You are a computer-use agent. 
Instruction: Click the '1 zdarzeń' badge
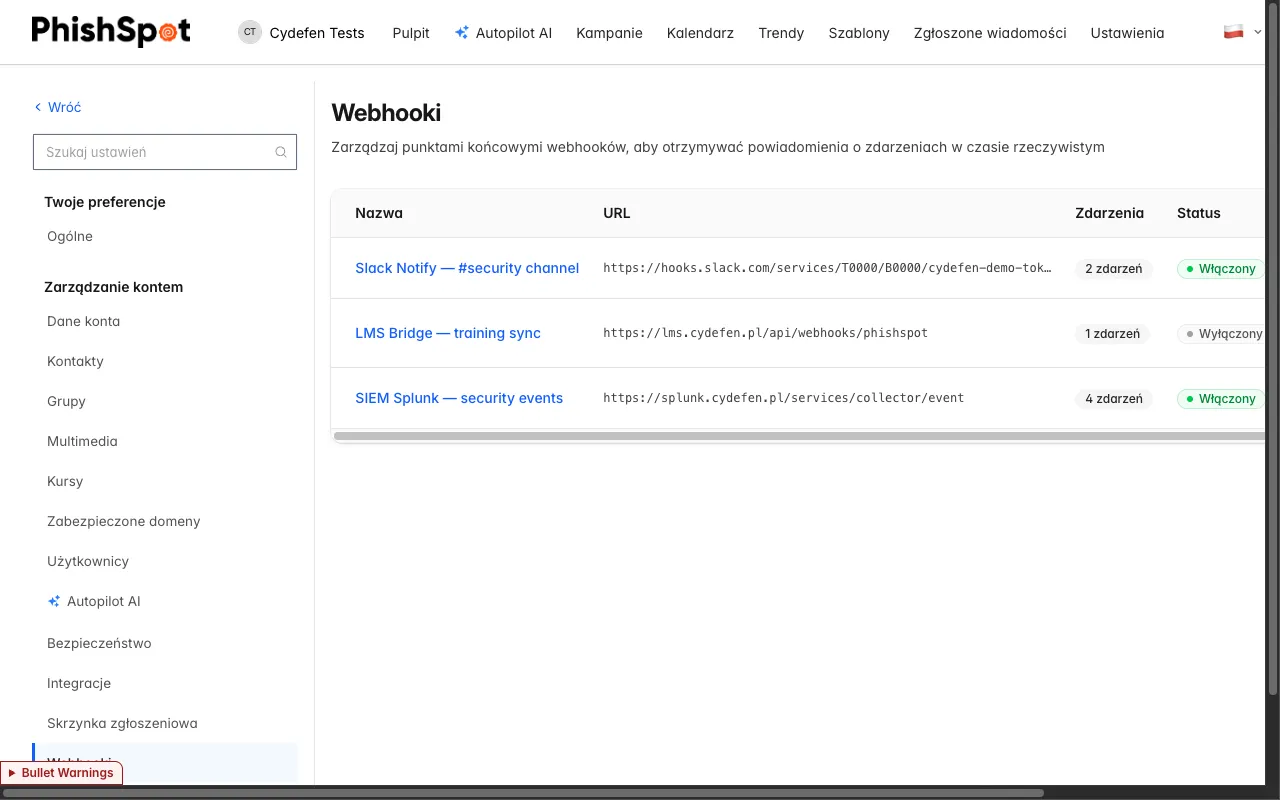[1113, 334]
